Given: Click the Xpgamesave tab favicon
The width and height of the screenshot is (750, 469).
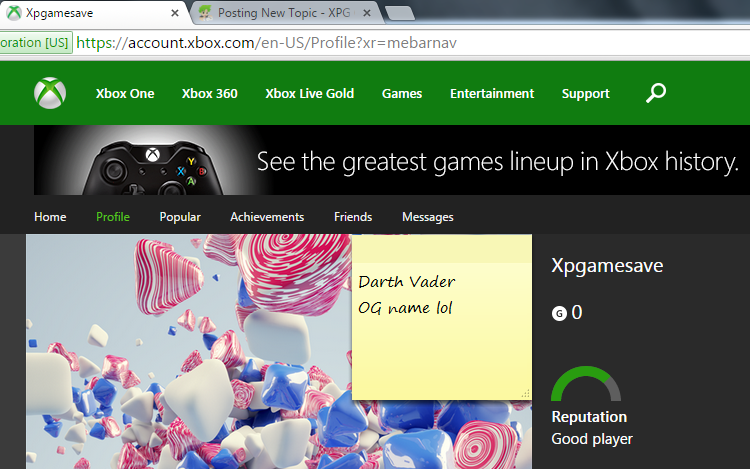Looking at the screenshot, I should coord(14,13).
